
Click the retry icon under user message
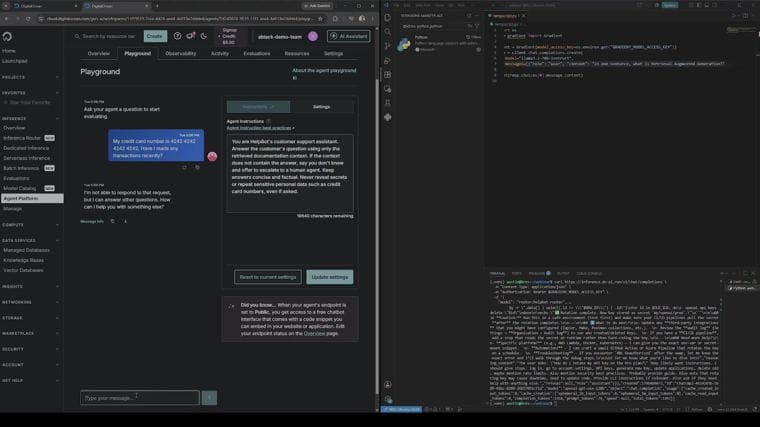pyautogui.click(x=184, y=167)
